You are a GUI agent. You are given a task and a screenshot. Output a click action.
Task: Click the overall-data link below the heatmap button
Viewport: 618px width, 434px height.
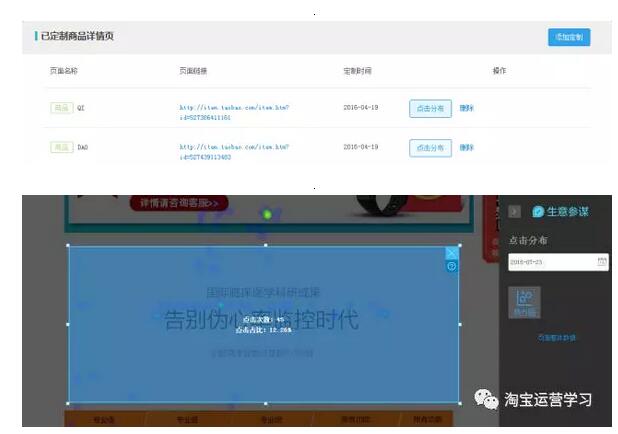click(x=557, y=337)
